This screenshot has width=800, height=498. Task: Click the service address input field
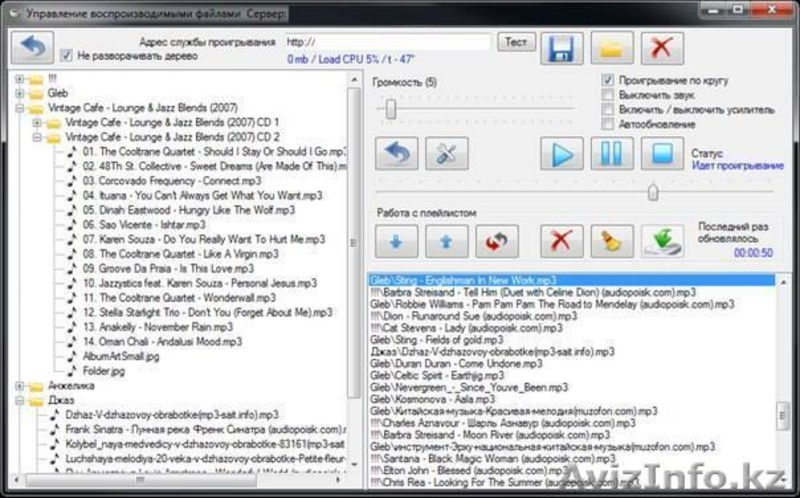(386, 42)
